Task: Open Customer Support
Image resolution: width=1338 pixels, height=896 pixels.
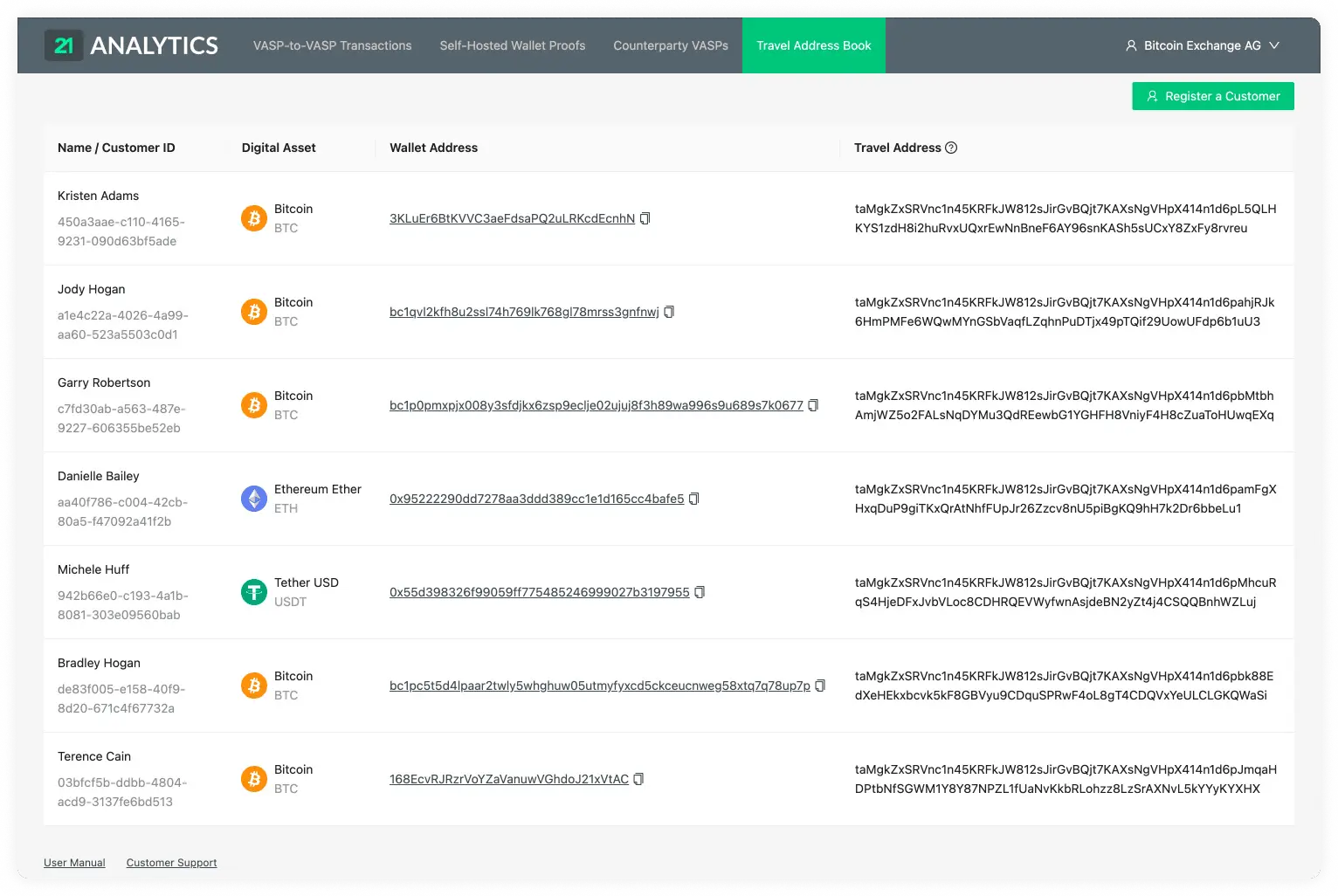Action: pos(171,862)
